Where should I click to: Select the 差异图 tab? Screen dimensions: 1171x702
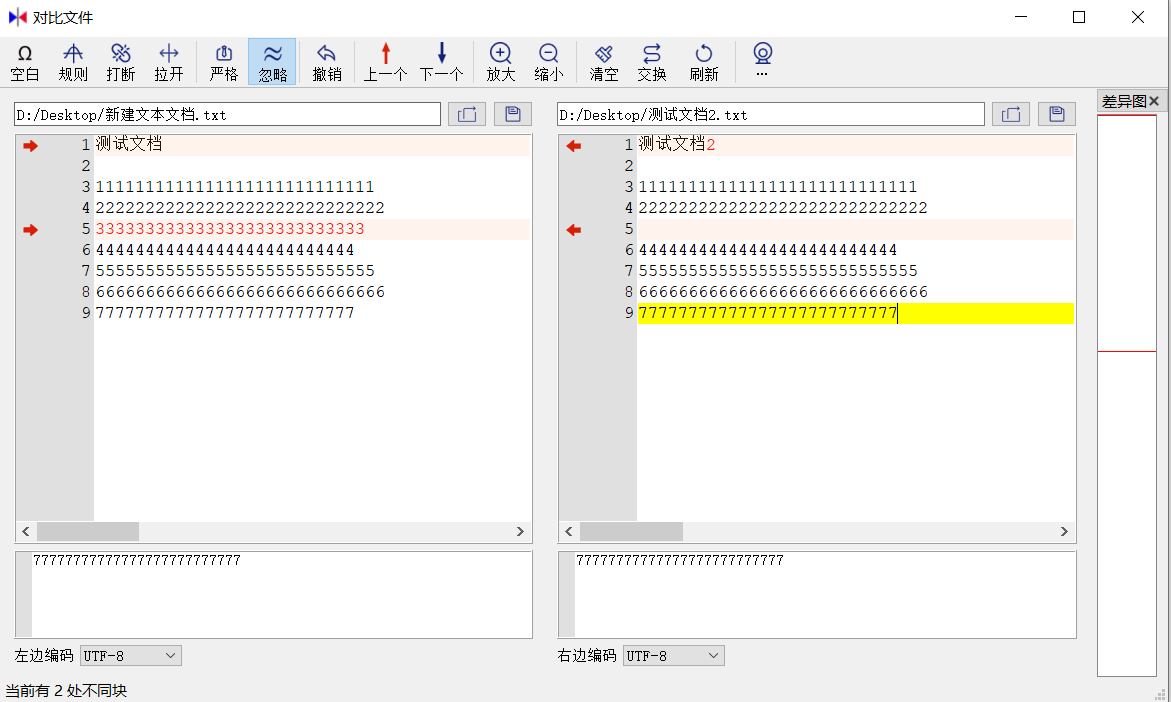point(1124,101)
